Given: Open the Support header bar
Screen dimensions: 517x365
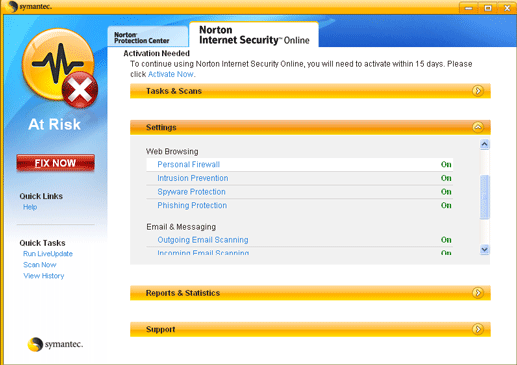Looking at the screenshot, I should pos(310,329).
